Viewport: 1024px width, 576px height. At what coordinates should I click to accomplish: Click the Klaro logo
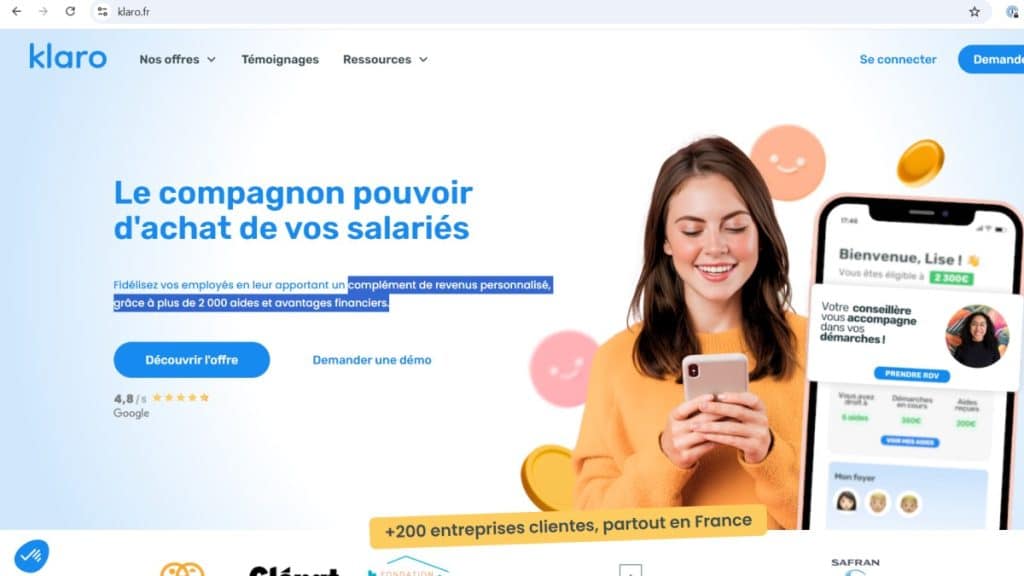point(68,57)
